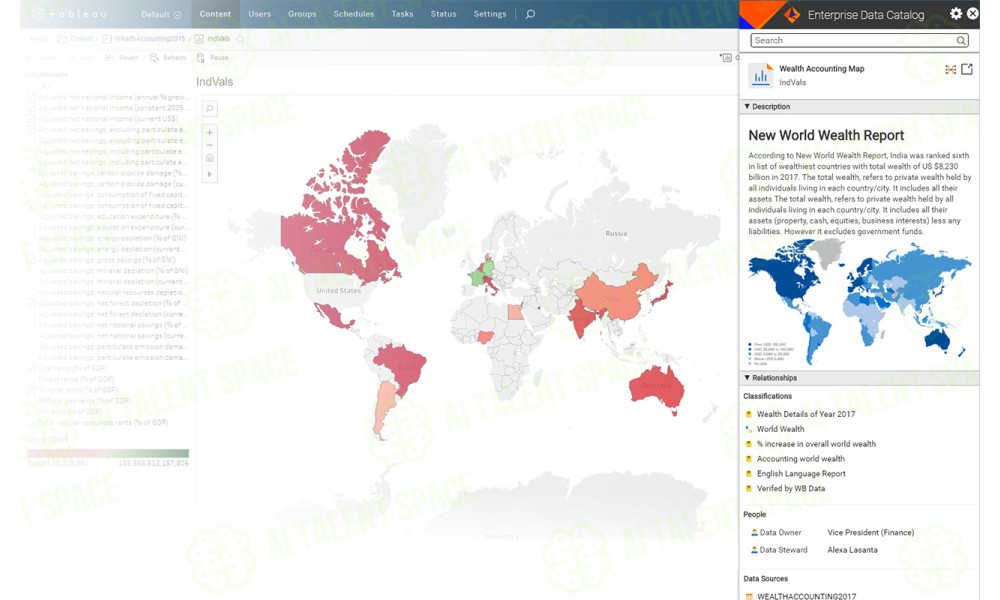Click tag icon beside Verifed by WB Data
1000x600 pixels.
coord(749,488)
